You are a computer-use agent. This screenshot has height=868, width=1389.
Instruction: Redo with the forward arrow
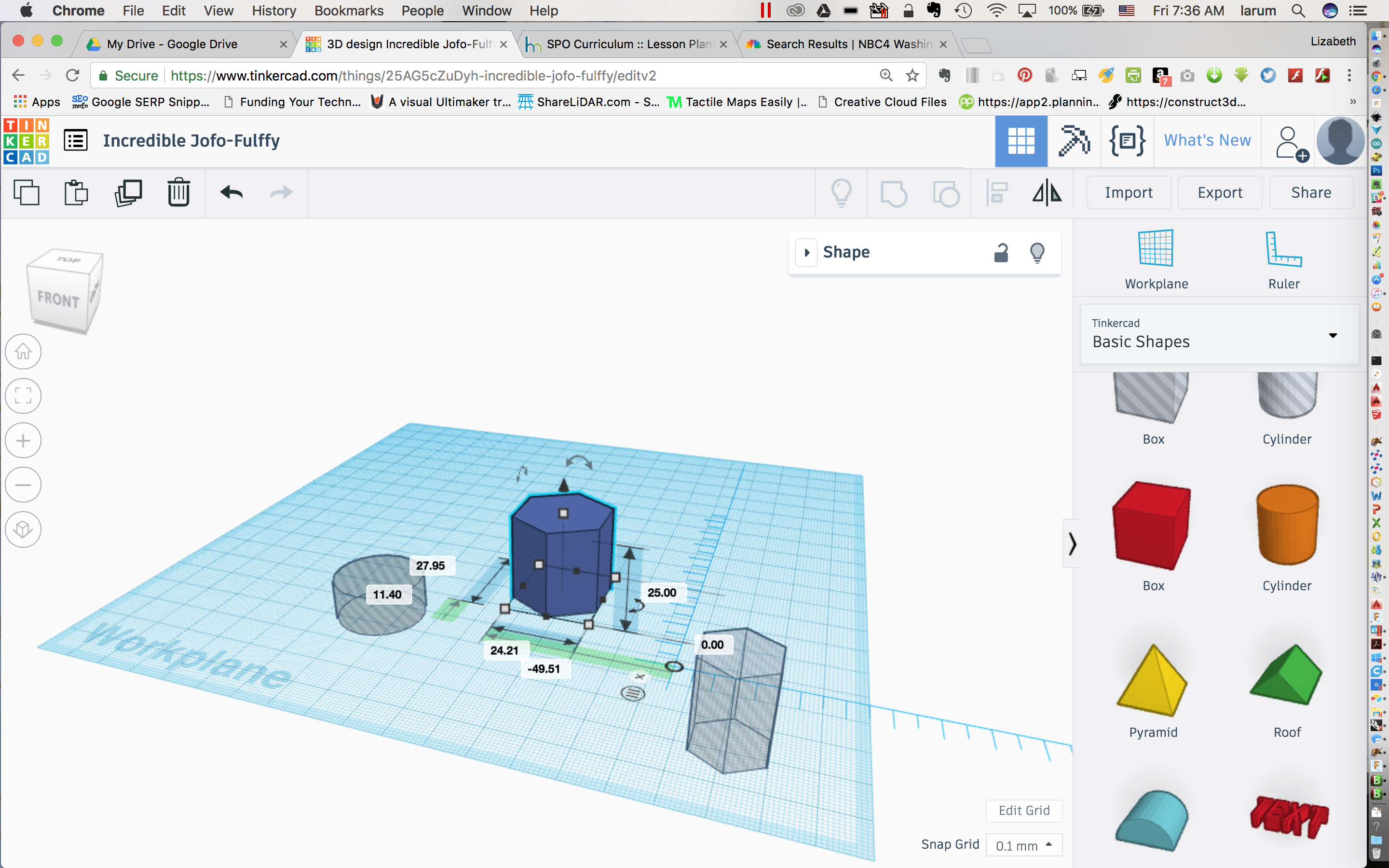281,192
